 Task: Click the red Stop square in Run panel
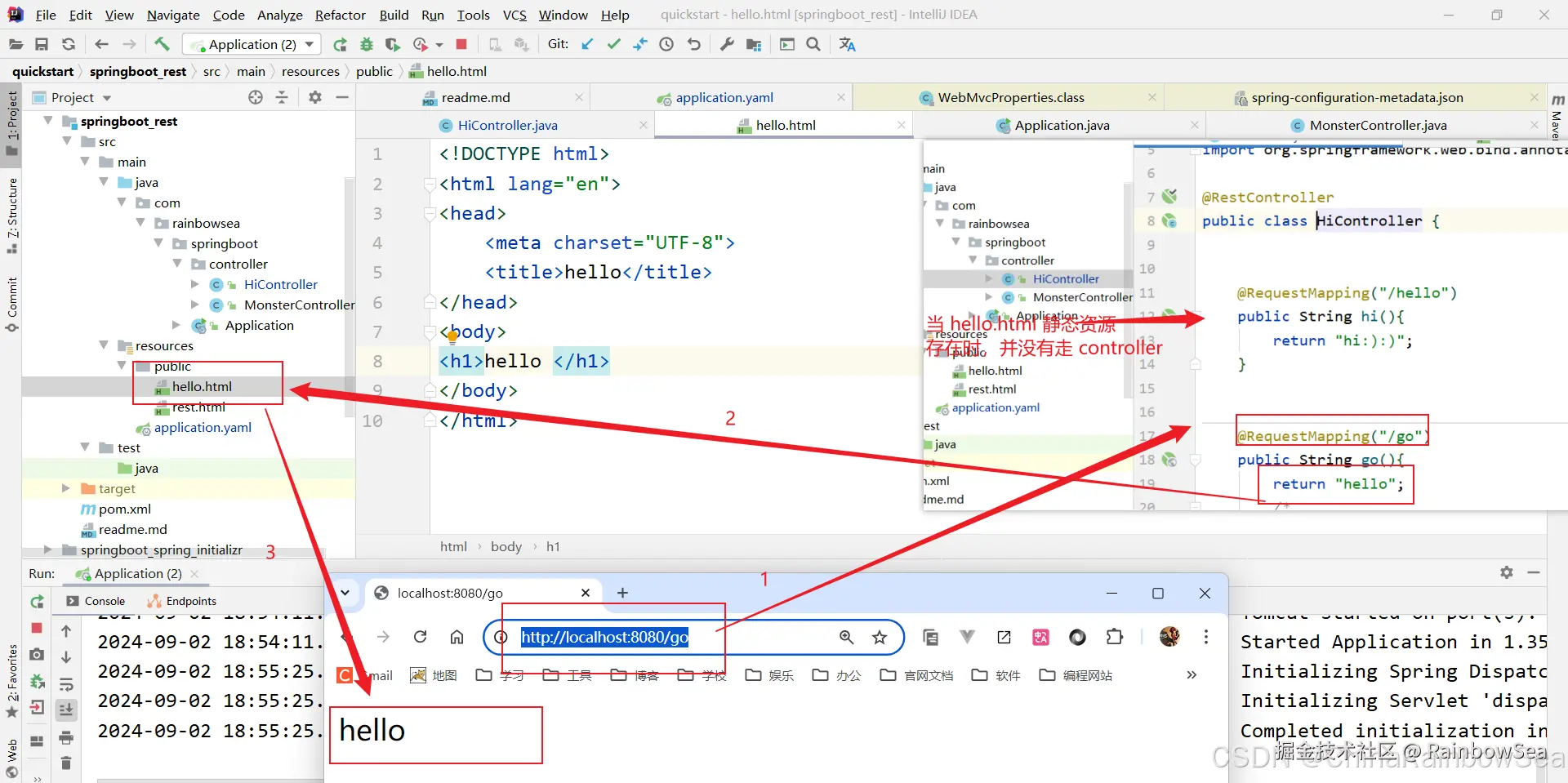pos(37,628)
